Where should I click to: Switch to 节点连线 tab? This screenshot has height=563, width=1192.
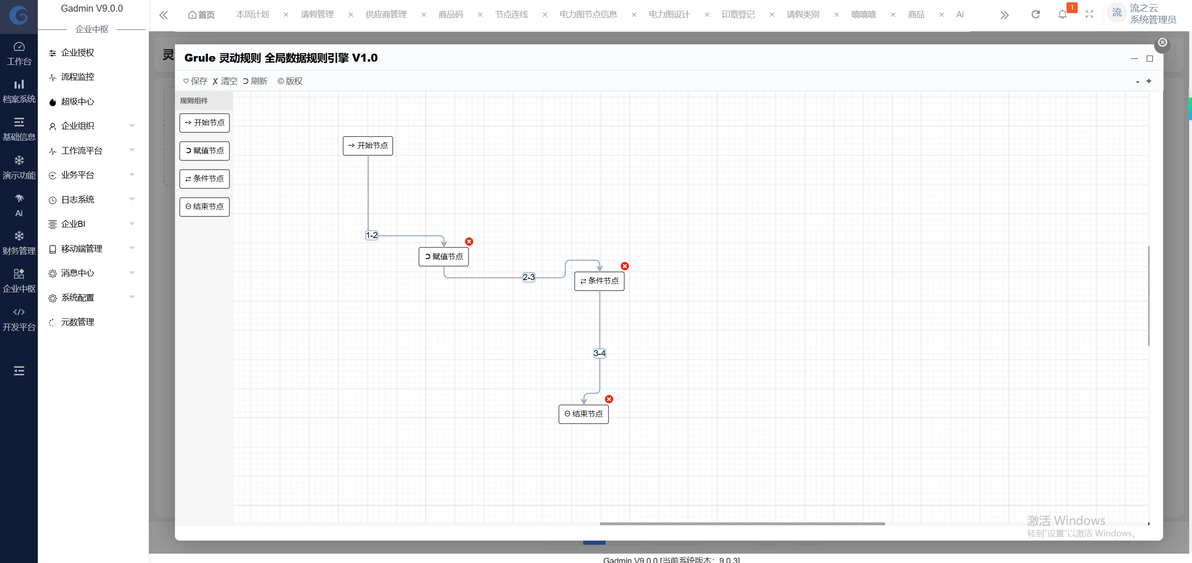click(x=512, y=14)
